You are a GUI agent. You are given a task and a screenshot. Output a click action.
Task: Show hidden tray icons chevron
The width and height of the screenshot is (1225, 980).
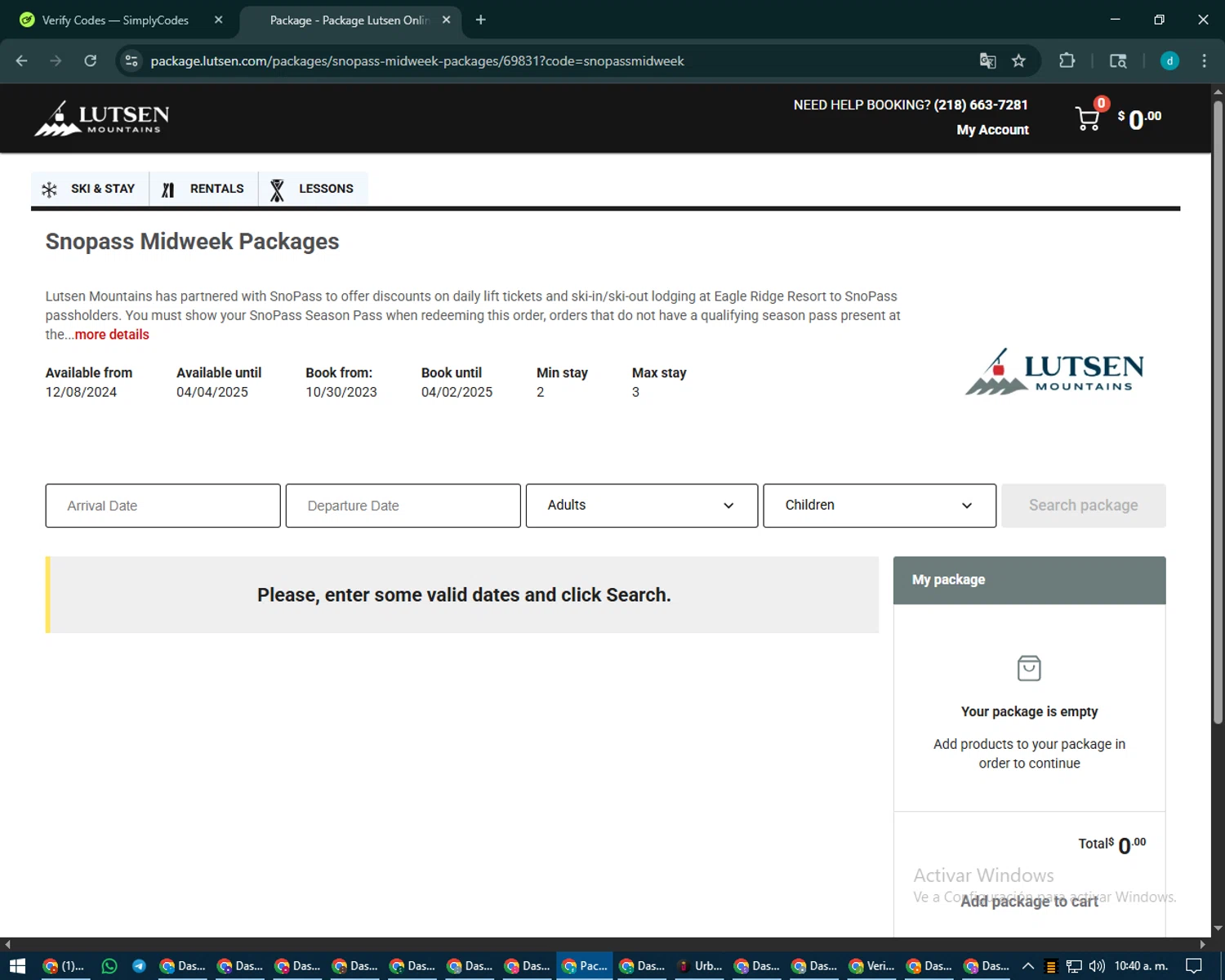coord(1028,966)
